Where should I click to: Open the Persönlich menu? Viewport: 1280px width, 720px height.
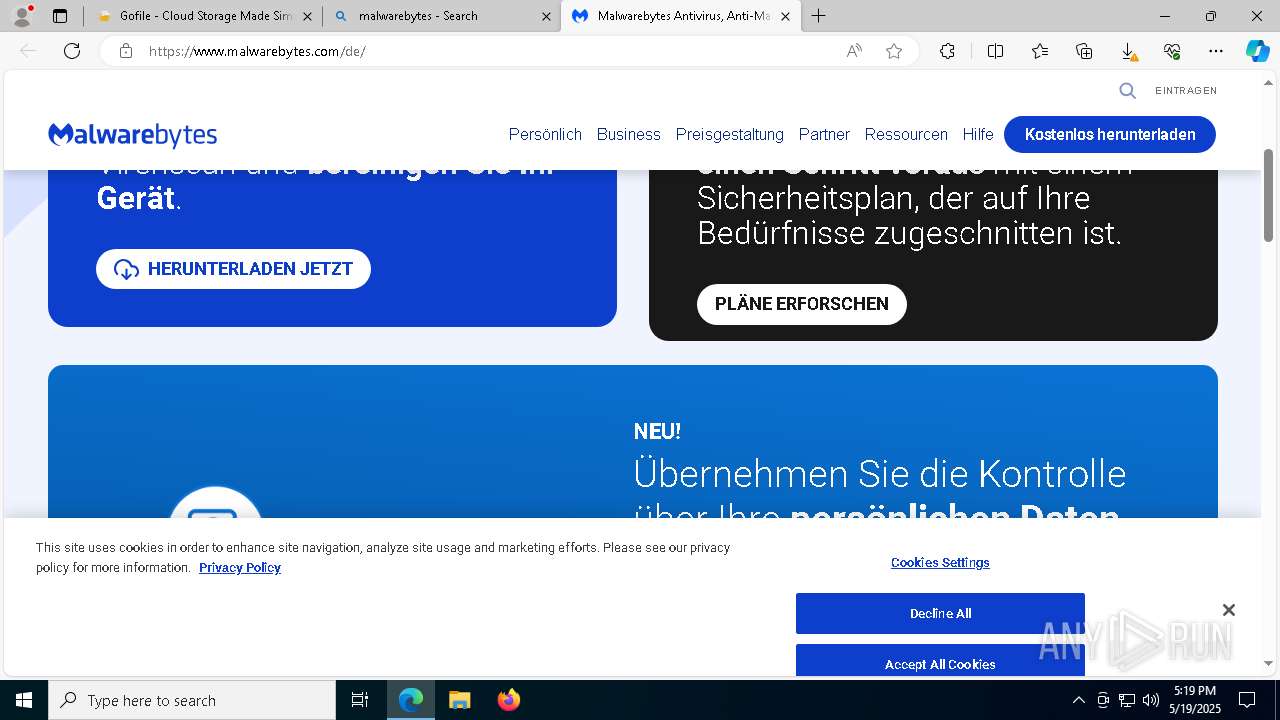tap(545, 134)
